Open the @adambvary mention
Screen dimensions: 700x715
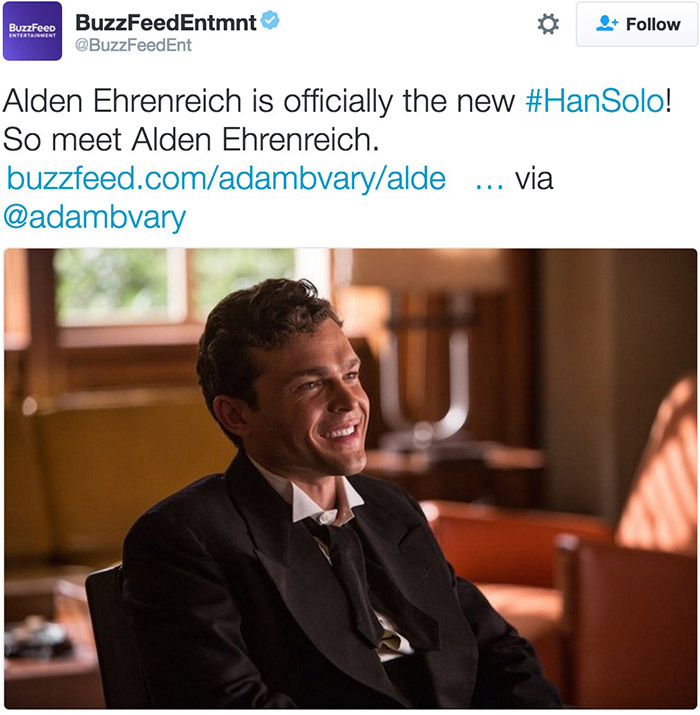click(x=94, y=217)
